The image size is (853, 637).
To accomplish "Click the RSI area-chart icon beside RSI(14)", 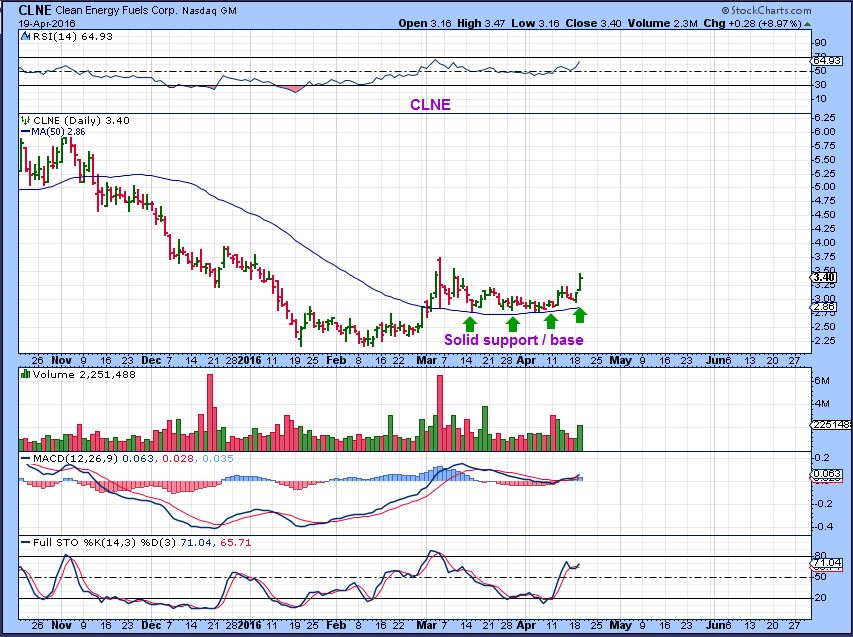I will 25,36.
